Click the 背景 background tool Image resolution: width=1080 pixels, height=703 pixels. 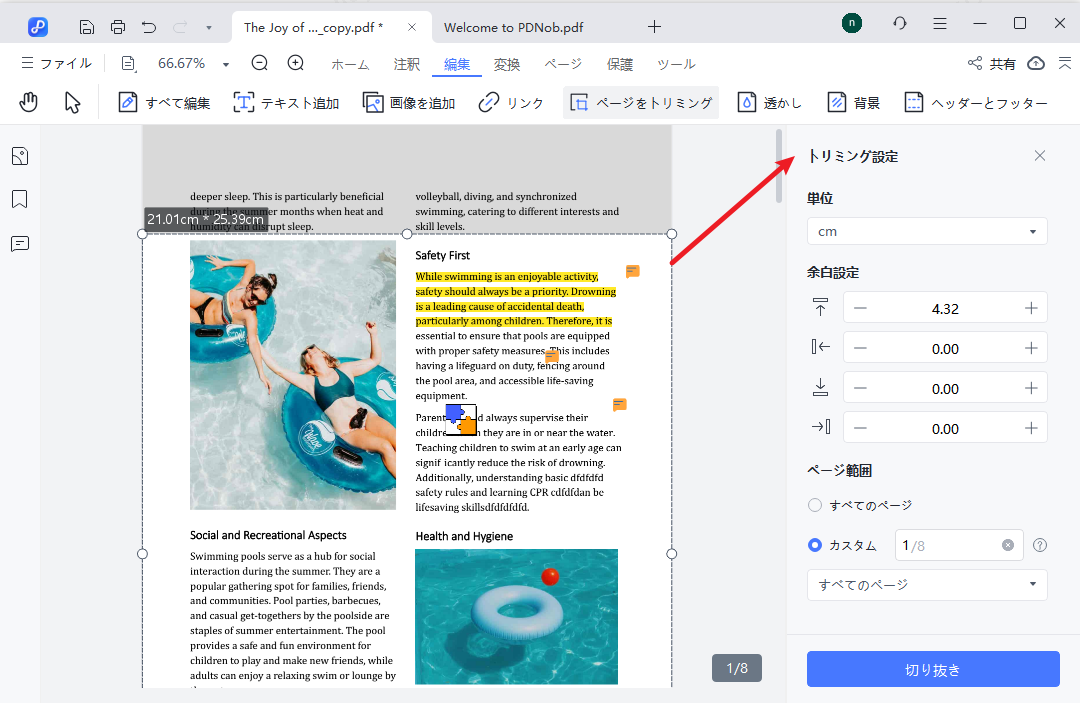coord(854,103)
